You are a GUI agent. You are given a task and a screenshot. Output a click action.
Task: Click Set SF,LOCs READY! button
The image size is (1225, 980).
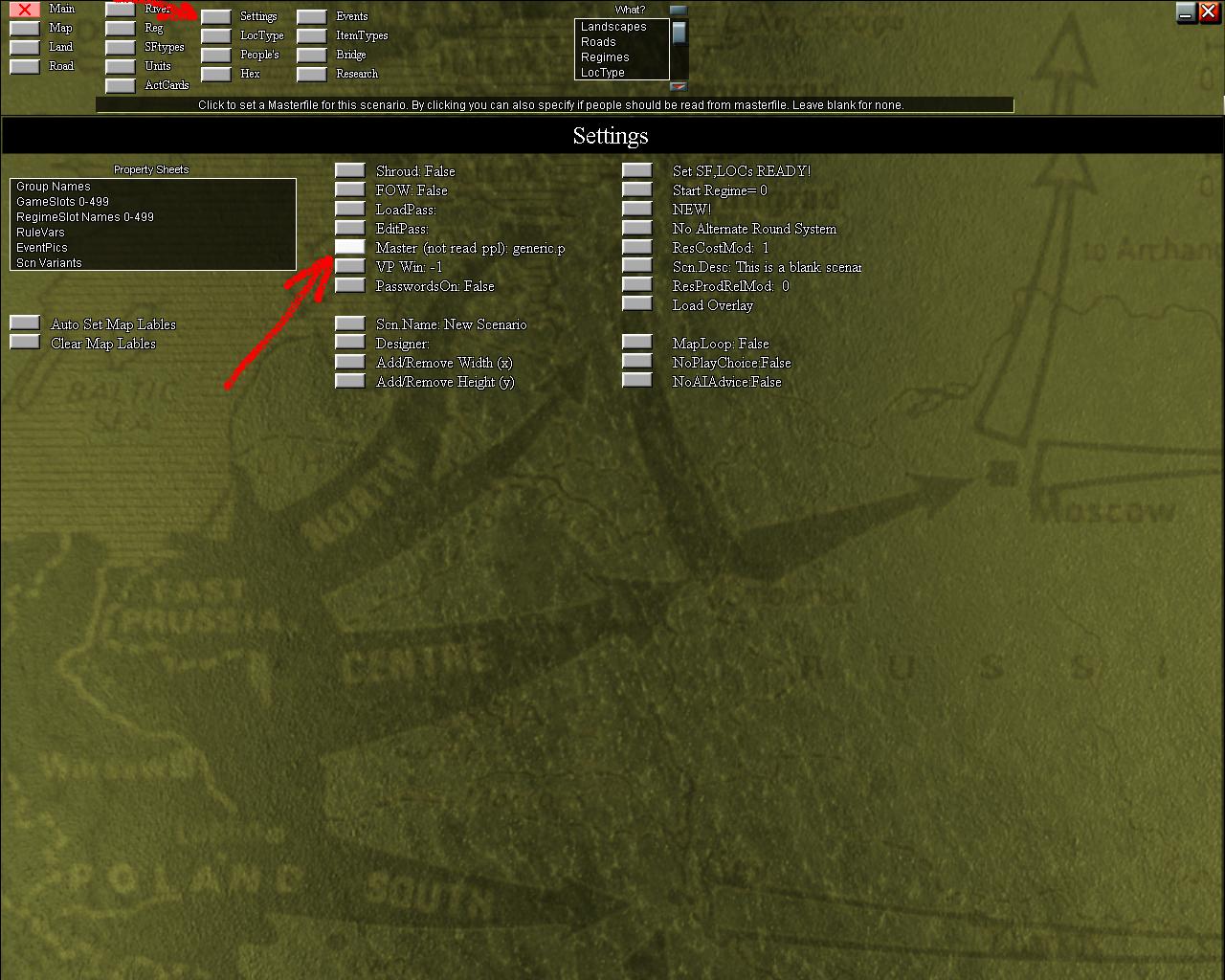[637, 170]
